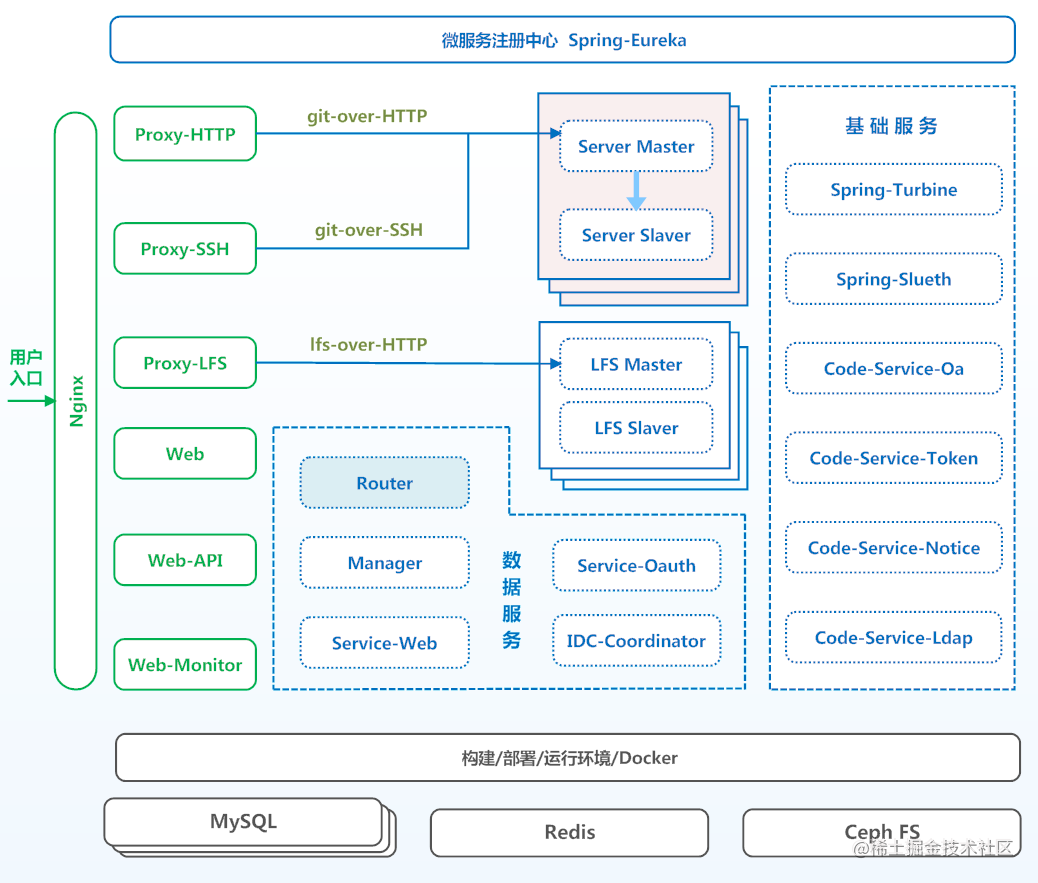Viewport: 1038px width, 883px height.
Task: Select the Code-Service-Ldap box
Action: (893, 637)
